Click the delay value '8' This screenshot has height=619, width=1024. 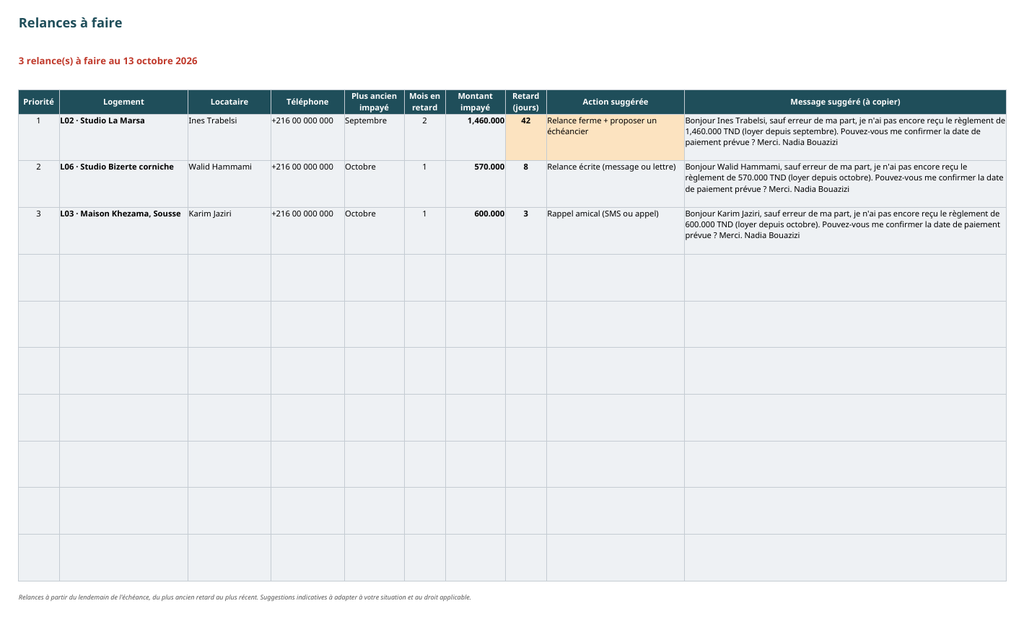point(526,184)
